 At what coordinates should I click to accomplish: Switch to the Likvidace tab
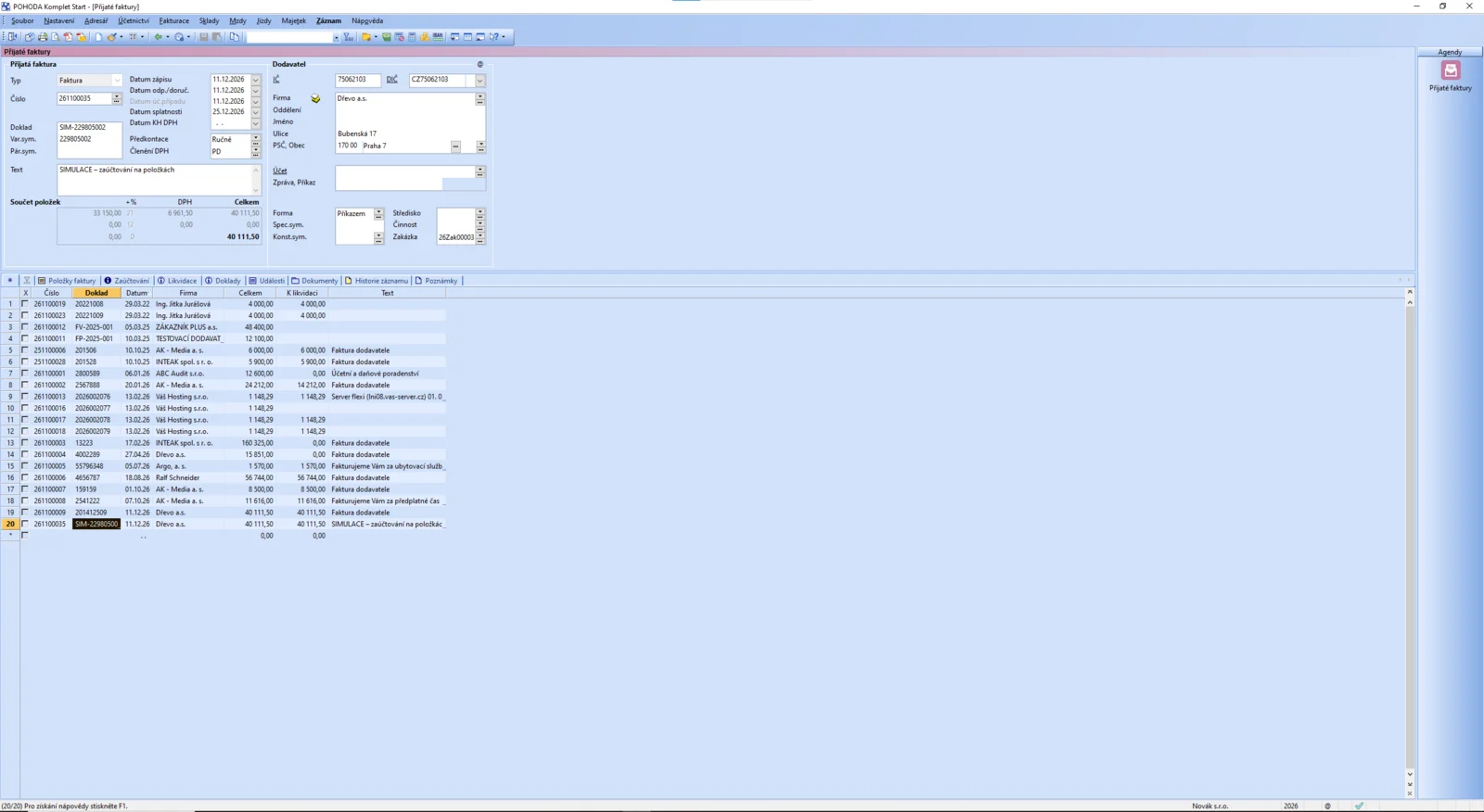(177, 281)
